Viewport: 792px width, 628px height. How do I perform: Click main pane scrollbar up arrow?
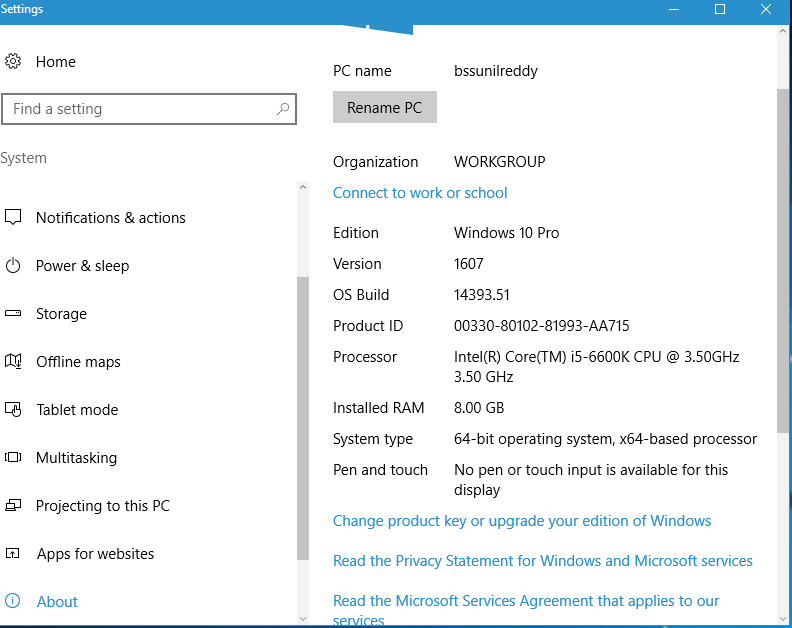(x=783, y=31)
